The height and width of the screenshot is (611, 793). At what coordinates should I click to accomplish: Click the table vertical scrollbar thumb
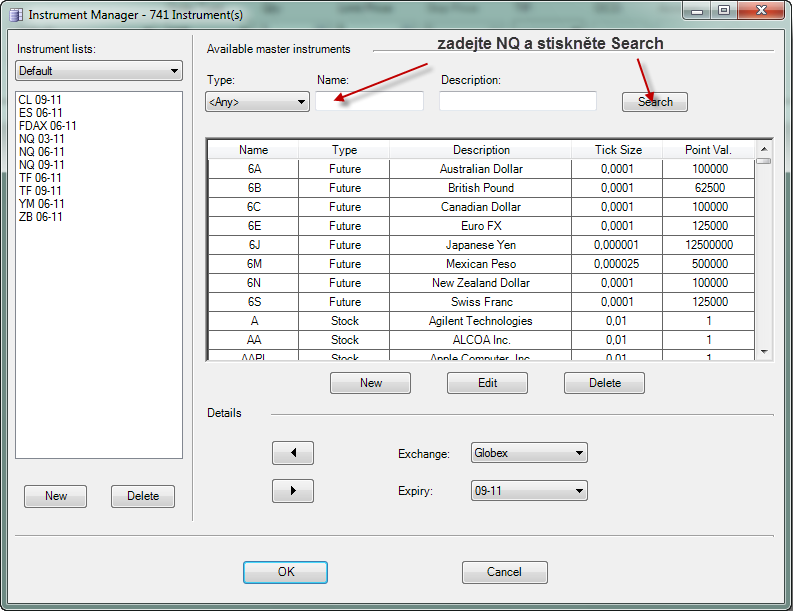764,161
